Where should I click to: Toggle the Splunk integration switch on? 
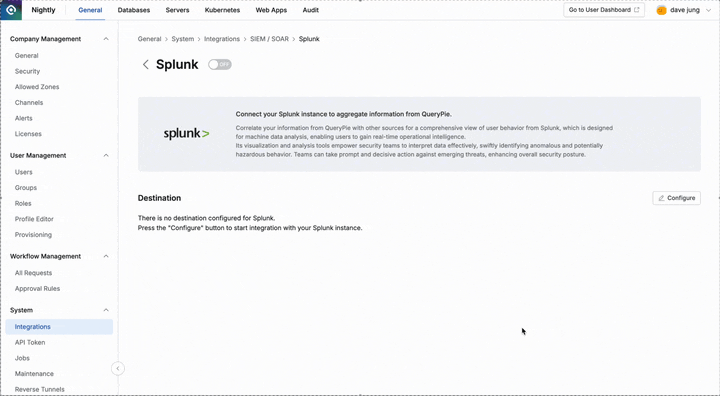pyautogui.click(x=219, y=65)
